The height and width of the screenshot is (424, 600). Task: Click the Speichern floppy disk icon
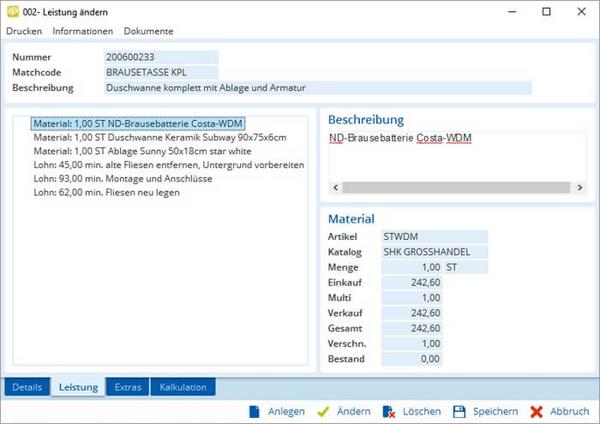click(x=459, y=411)
